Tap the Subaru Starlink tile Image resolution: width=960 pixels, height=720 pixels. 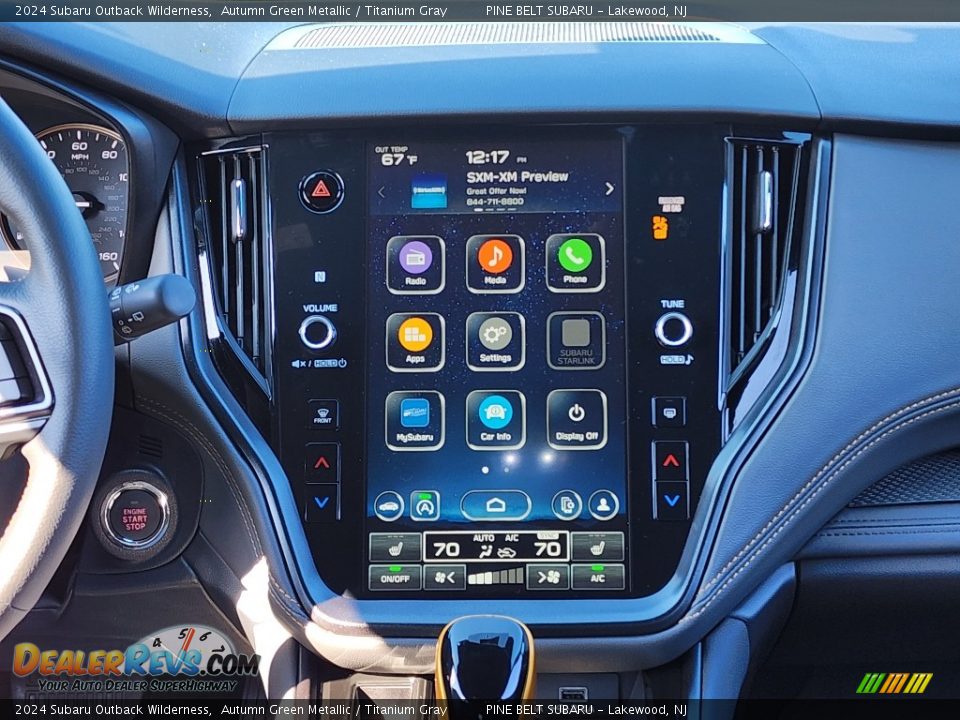click(x=576, y=341)
